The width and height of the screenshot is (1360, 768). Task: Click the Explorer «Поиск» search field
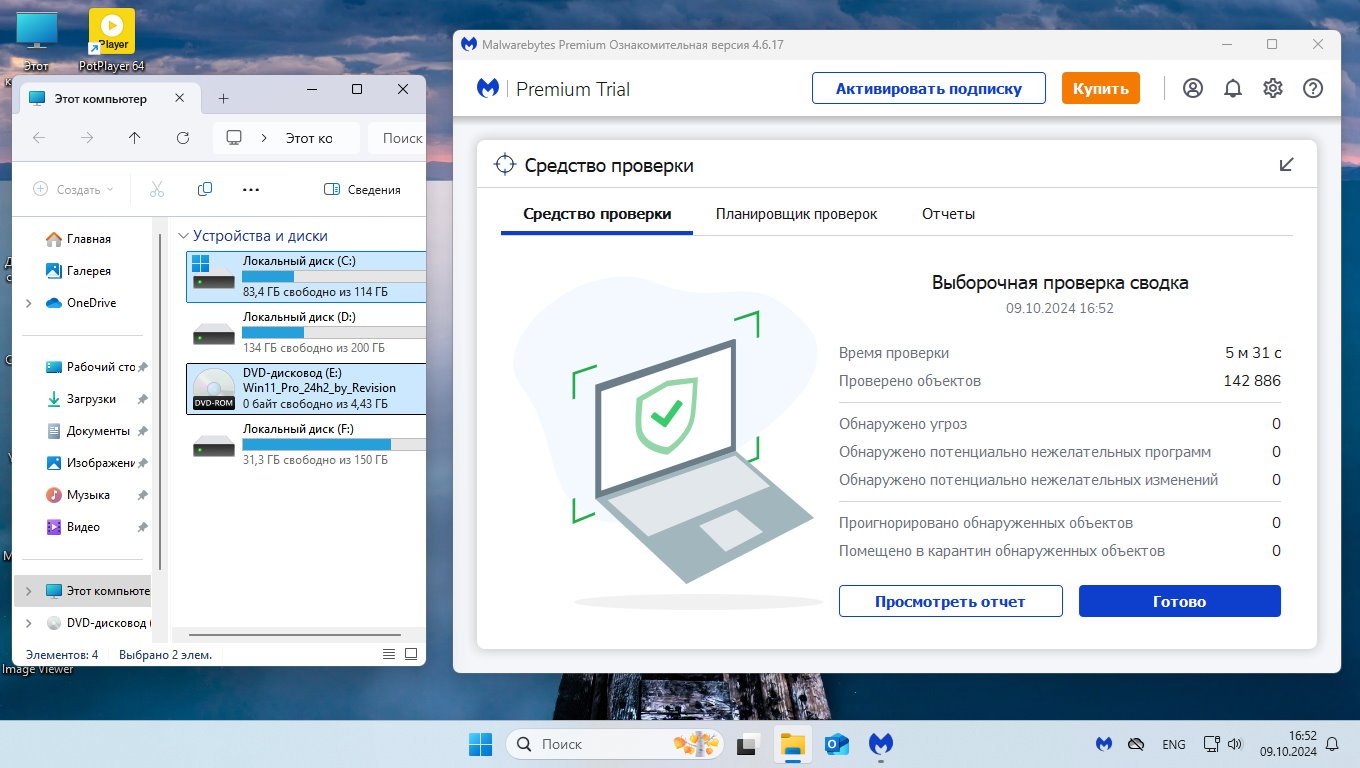(397, 138)
